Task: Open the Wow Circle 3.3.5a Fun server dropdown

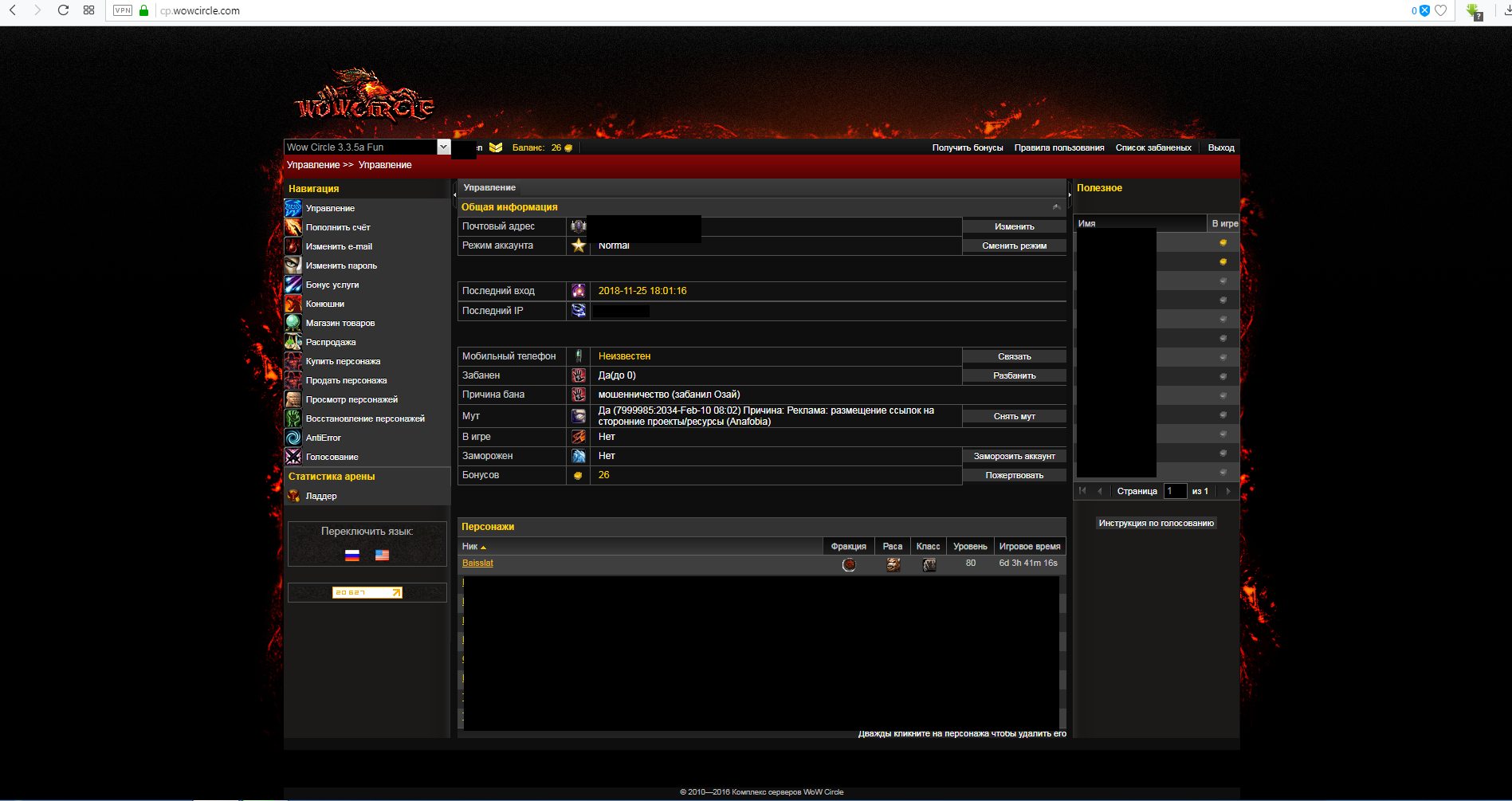Action: tap(443, 147)
